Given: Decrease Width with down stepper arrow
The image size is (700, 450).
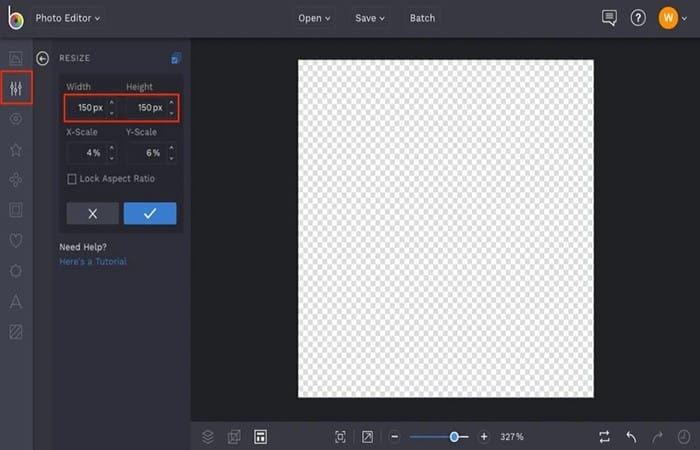Looking at the screenshot, I should pyautogui.click(x=112, y=113).
